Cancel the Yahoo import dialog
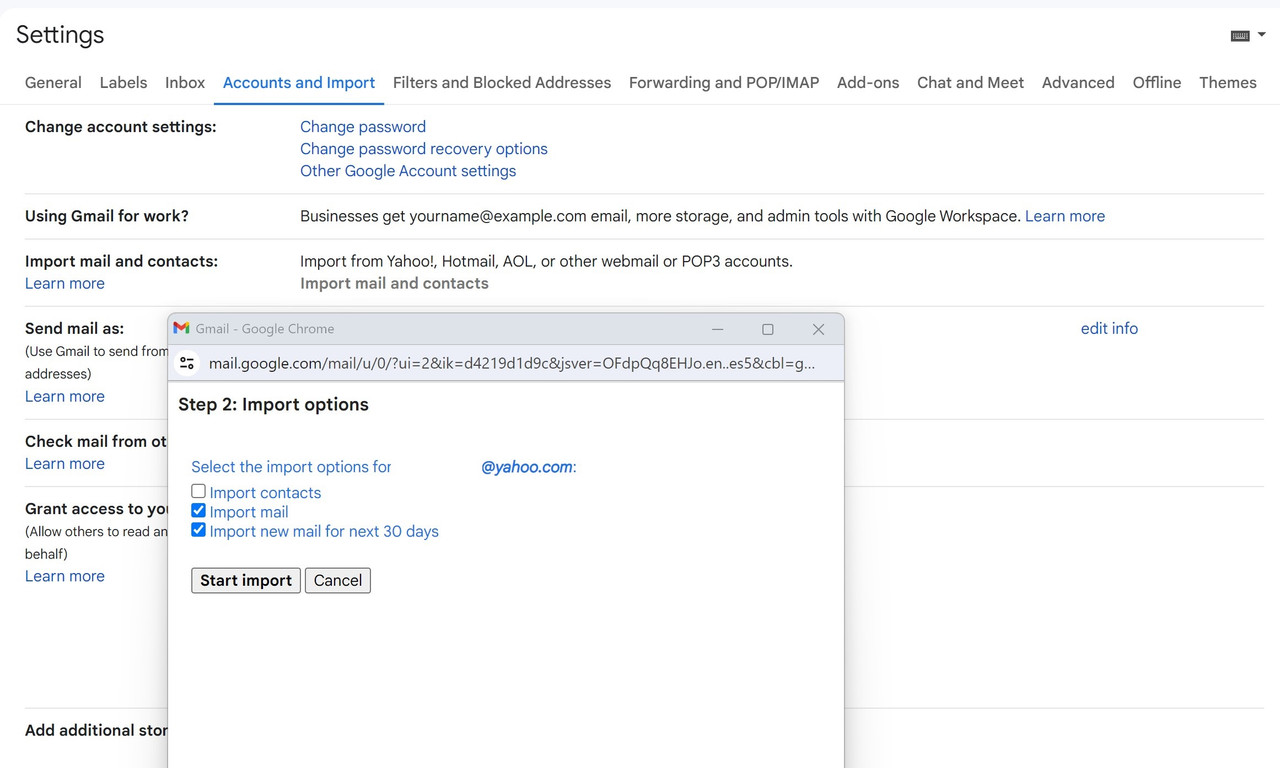Viewport: 1280px width, 768px height. (x=337, y=580)
